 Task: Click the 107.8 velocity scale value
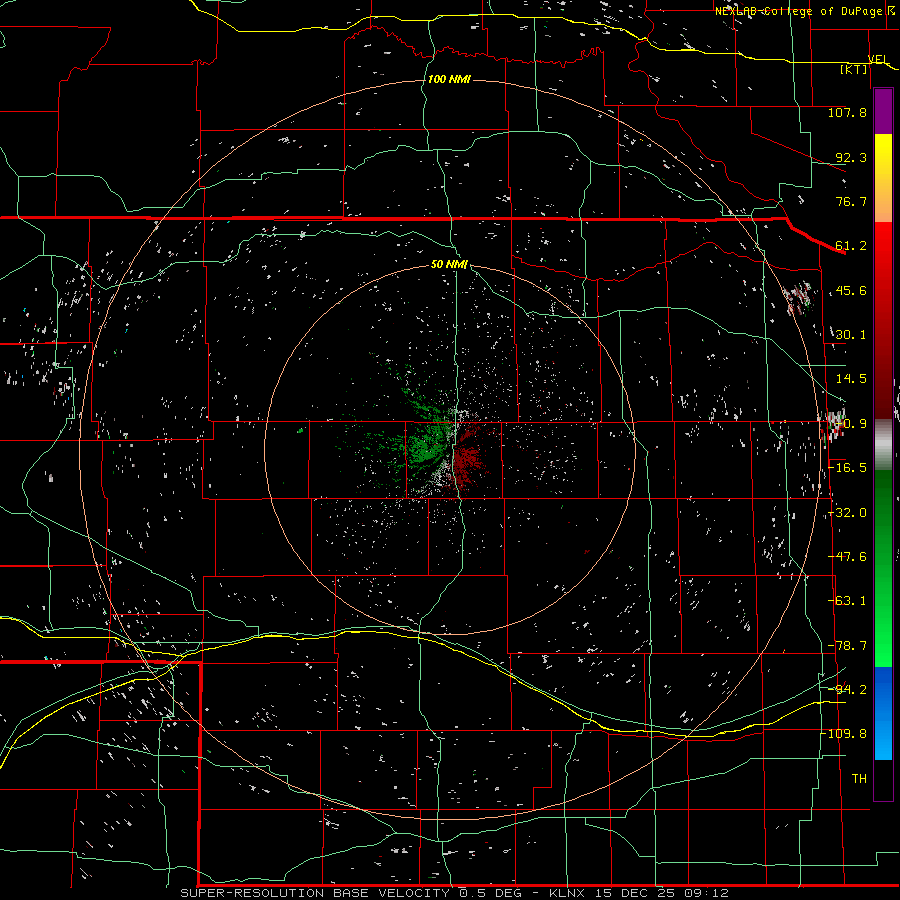click(847, 112)
